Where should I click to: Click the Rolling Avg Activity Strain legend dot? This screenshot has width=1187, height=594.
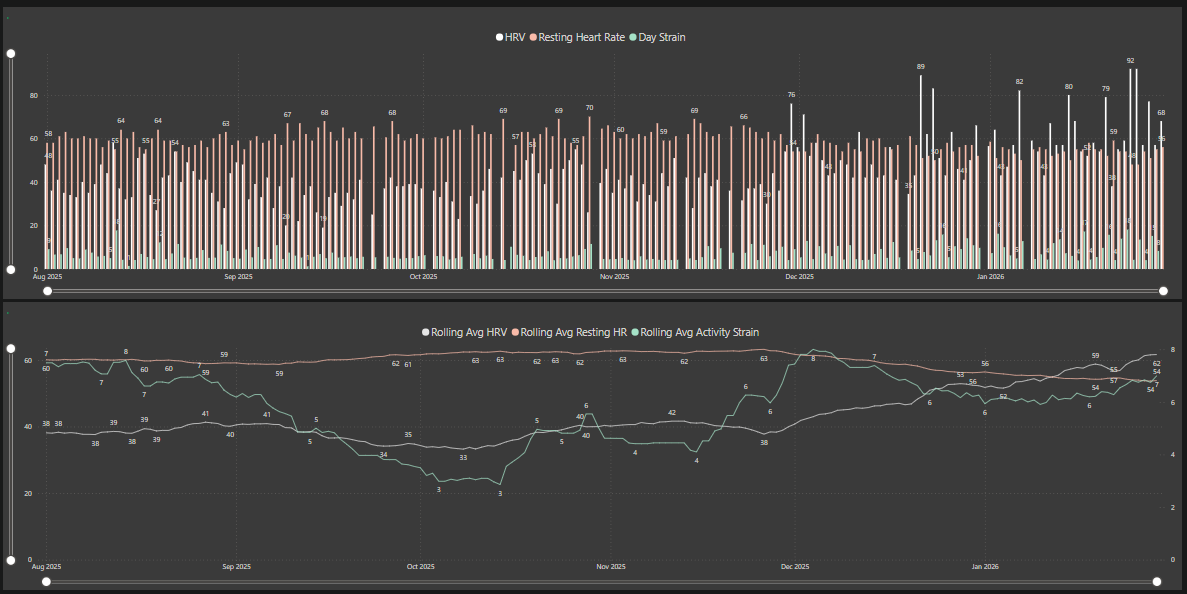coord(635,332)
